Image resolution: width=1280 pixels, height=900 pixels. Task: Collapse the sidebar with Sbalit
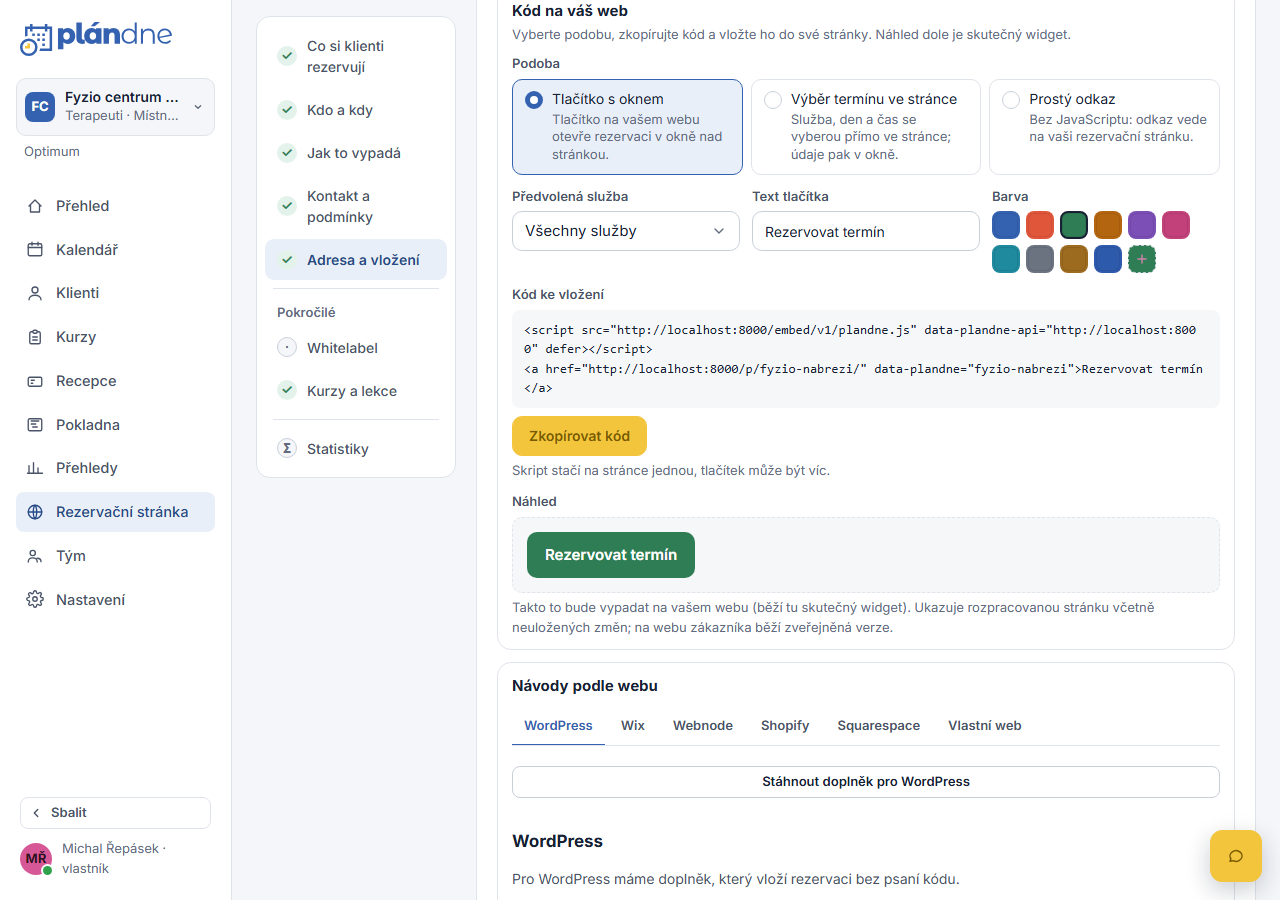pos(115,813)
